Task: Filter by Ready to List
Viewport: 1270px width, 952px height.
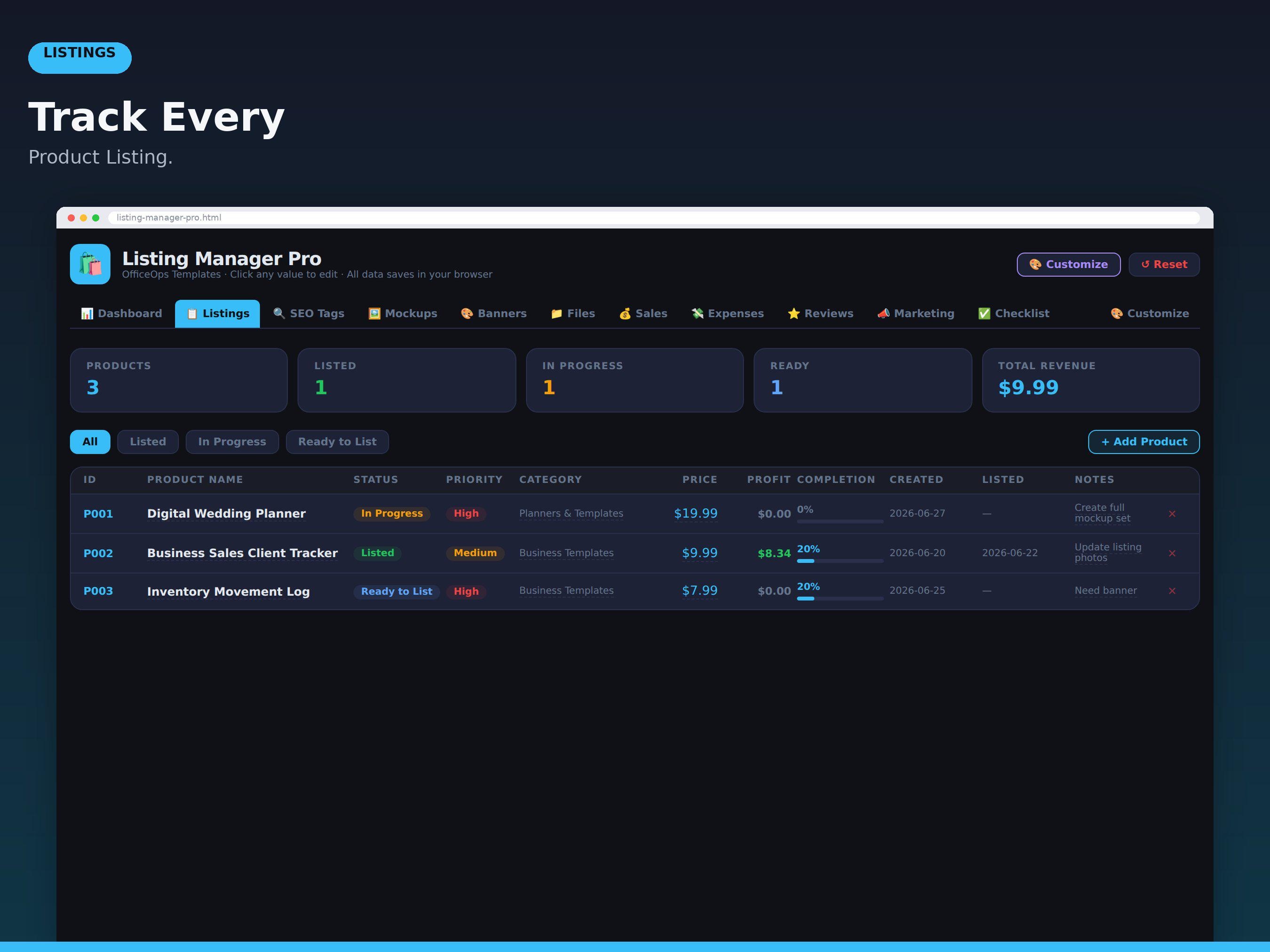Action: click(x=338, y=442)
